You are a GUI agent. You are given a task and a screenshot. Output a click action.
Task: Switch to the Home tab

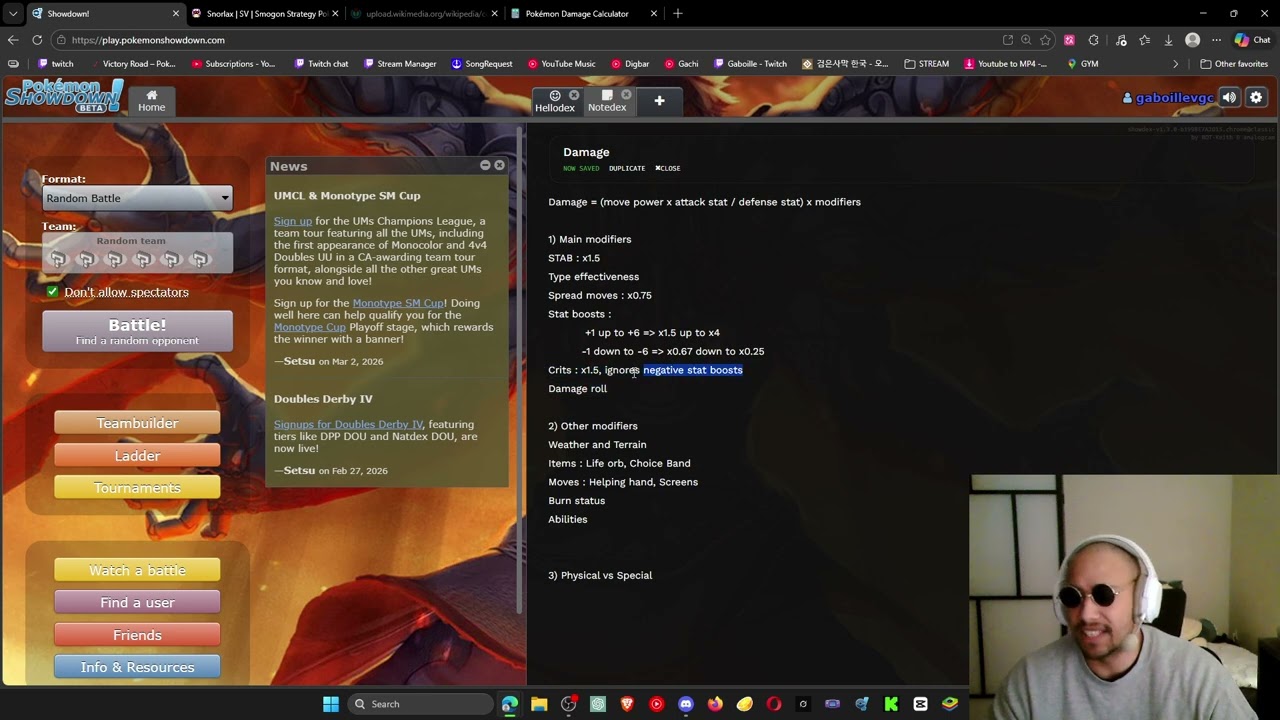152,101
